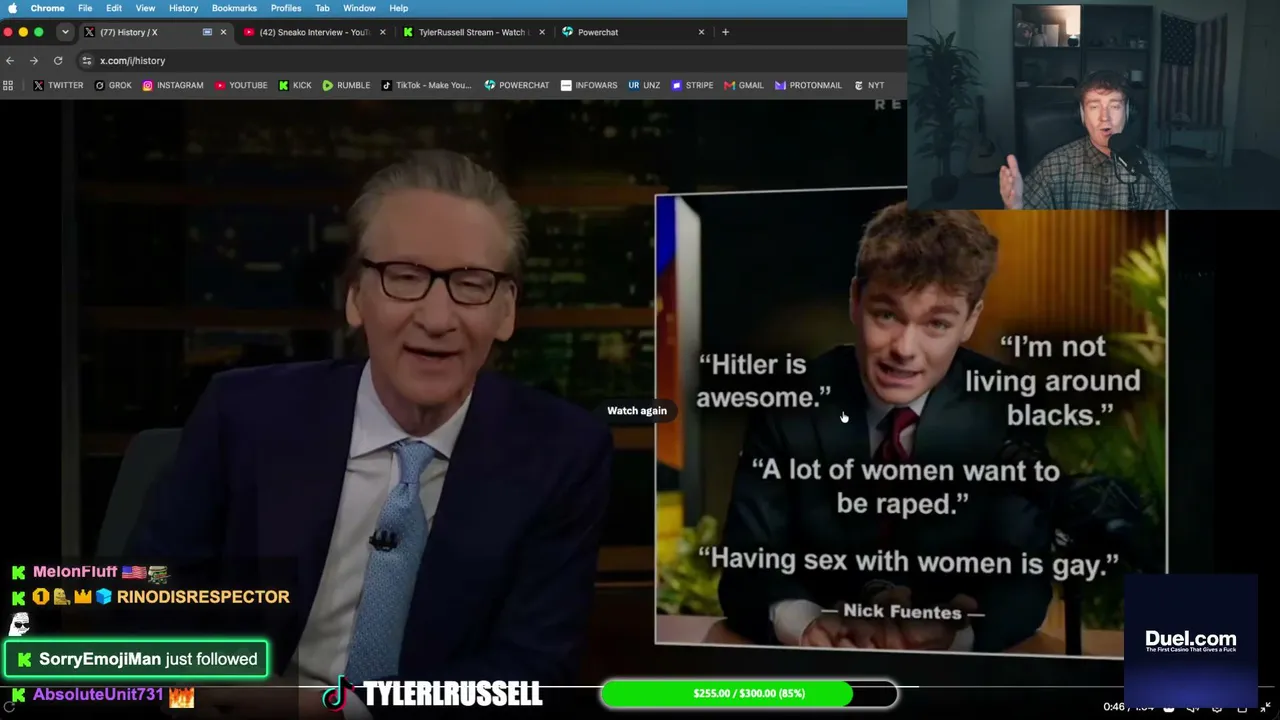Click the streamer webcam overlay
This screenshot has width=1280, height=720.
click(1093, 105)
